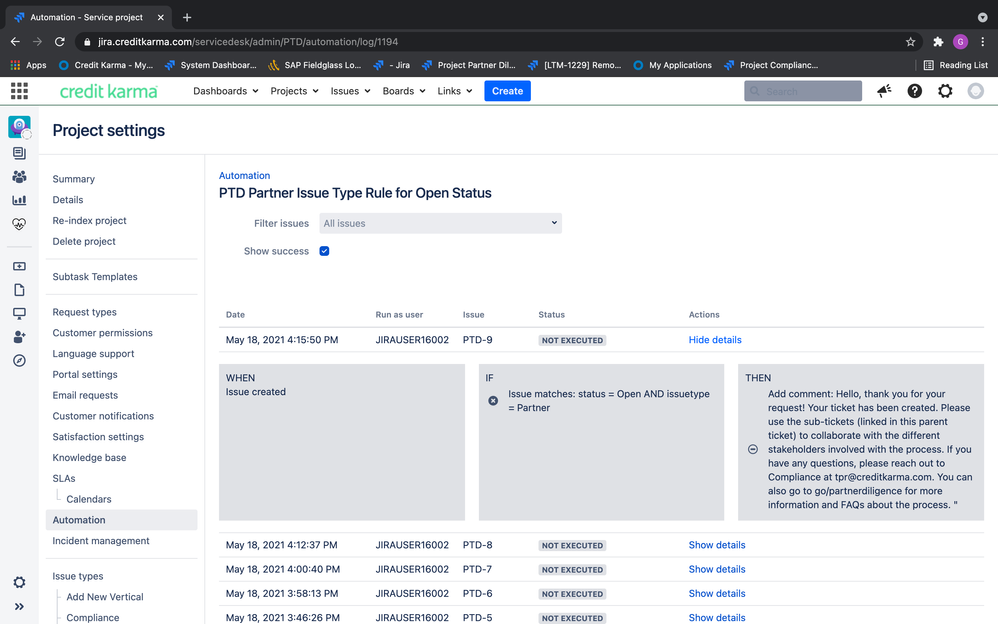Show details for the PTD-6 entry
The height and width of the screenshot is (624, 998).
coord(717,593)
